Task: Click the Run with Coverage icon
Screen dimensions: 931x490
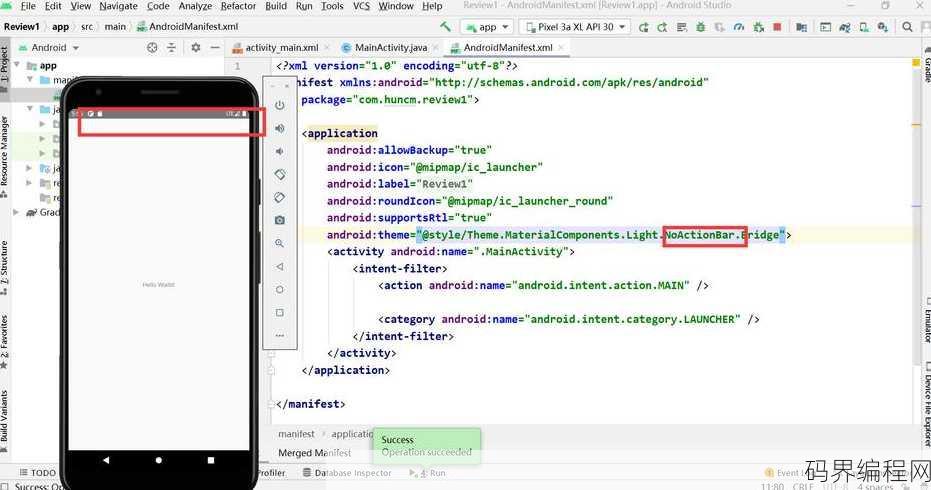Action: coord(720,27)
